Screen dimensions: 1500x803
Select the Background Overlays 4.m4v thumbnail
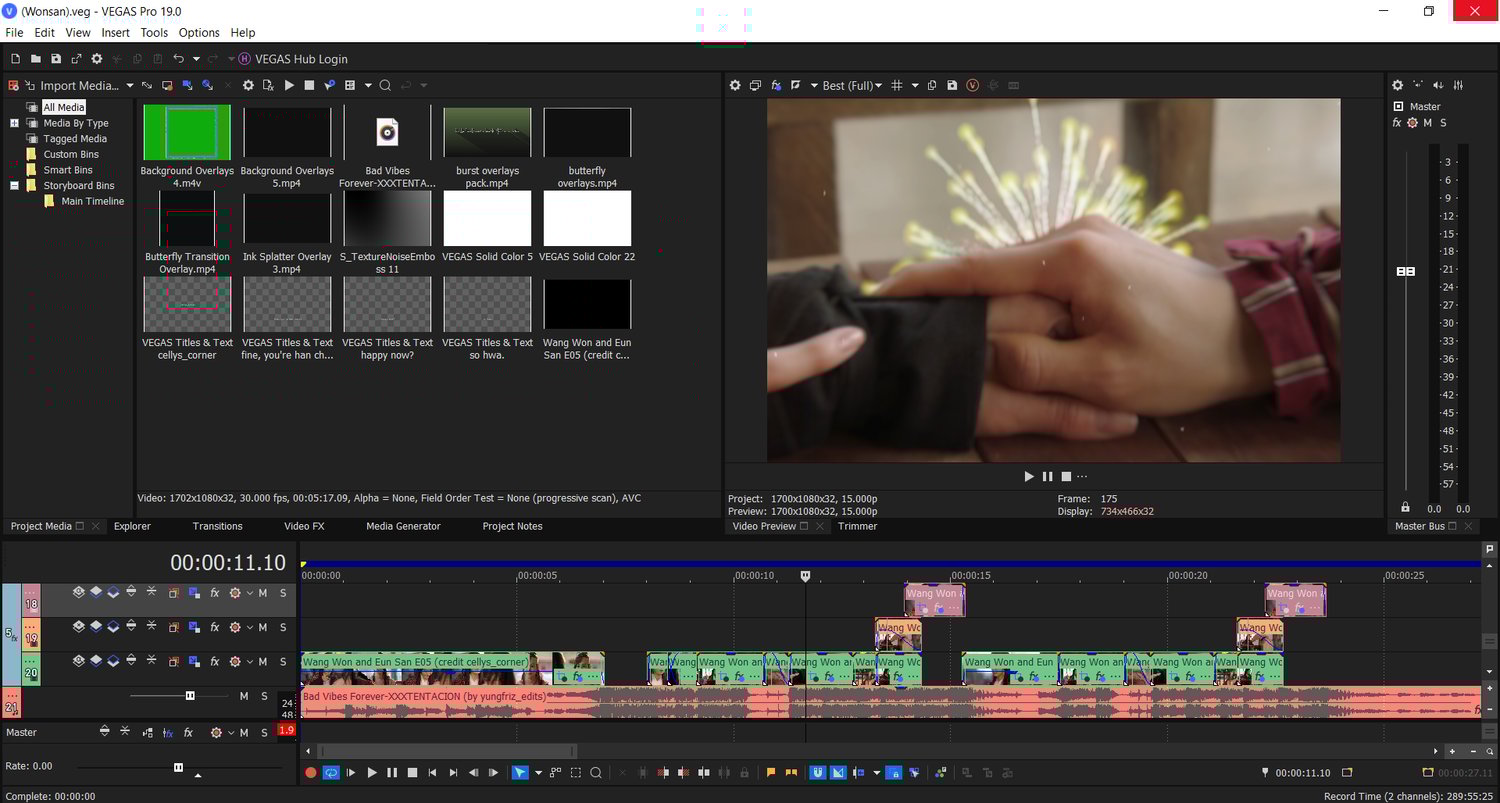187,133
